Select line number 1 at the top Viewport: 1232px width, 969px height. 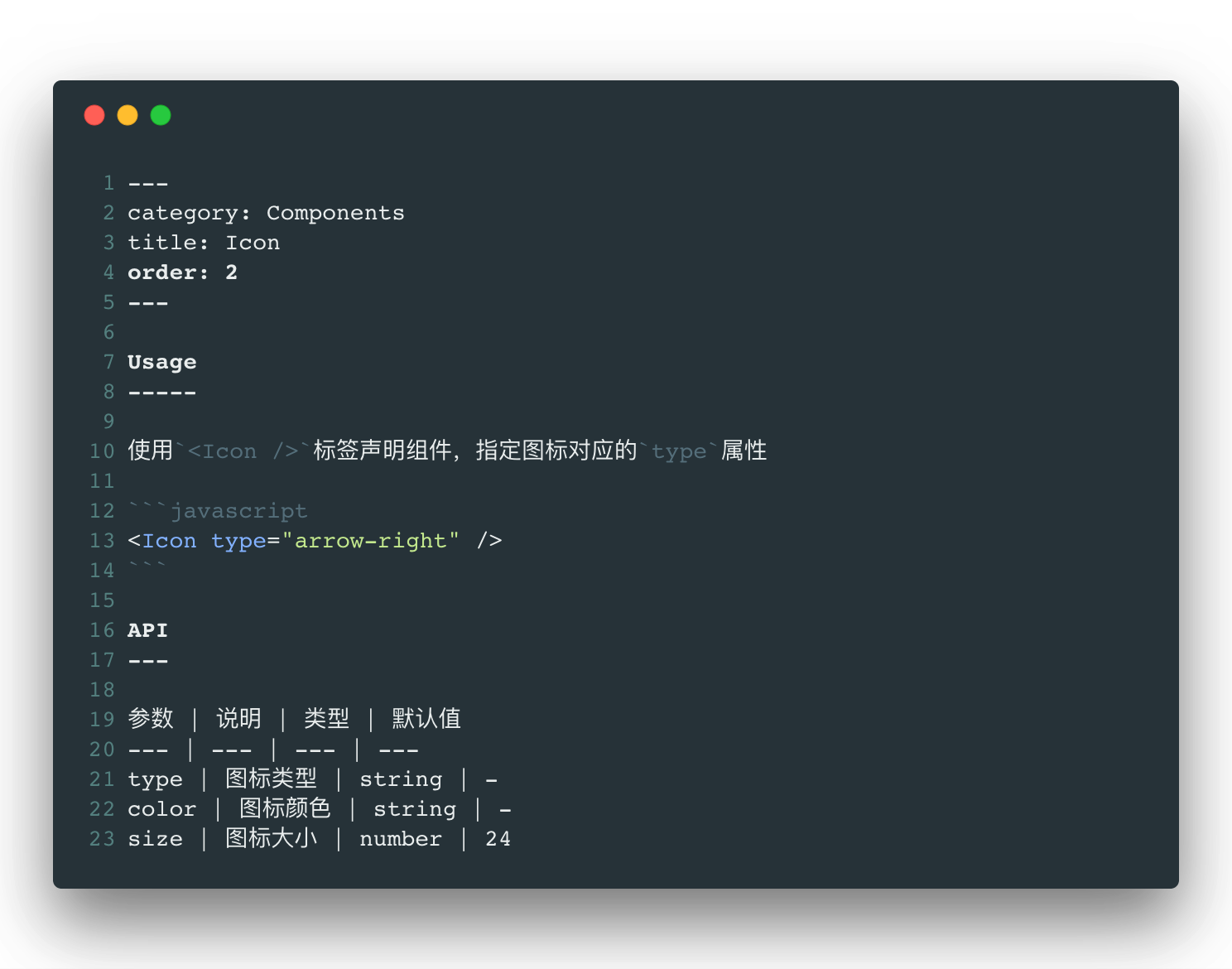click(x=108, y=183)
